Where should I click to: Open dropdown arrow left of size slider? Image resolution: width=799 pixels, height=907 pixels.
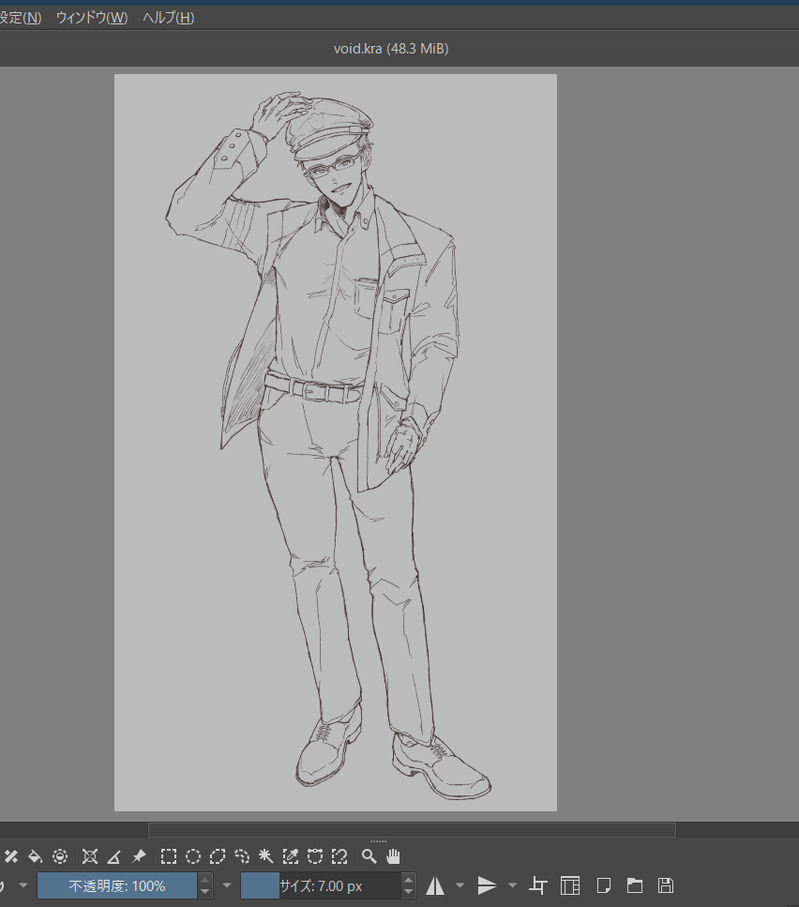[227, 886]
